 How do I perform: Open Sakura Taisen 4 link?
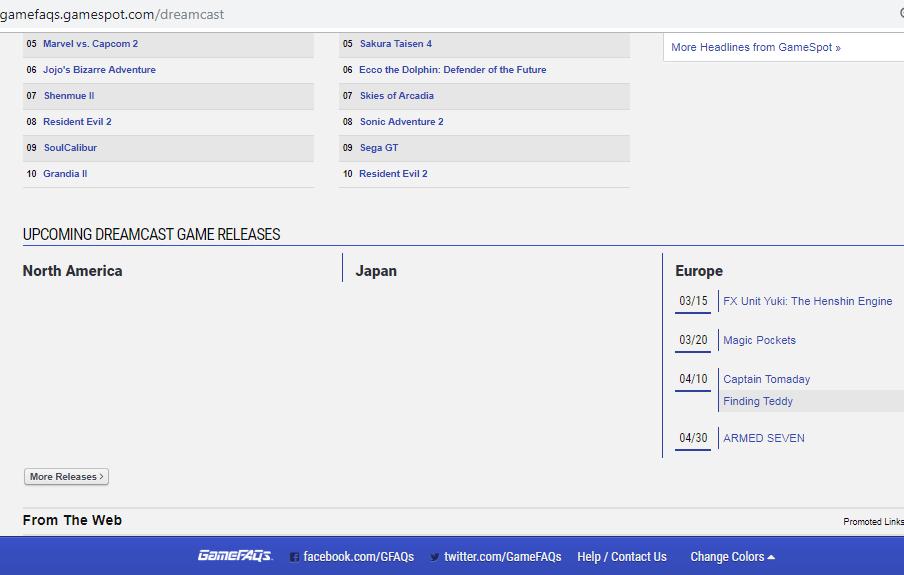(396, 44)
